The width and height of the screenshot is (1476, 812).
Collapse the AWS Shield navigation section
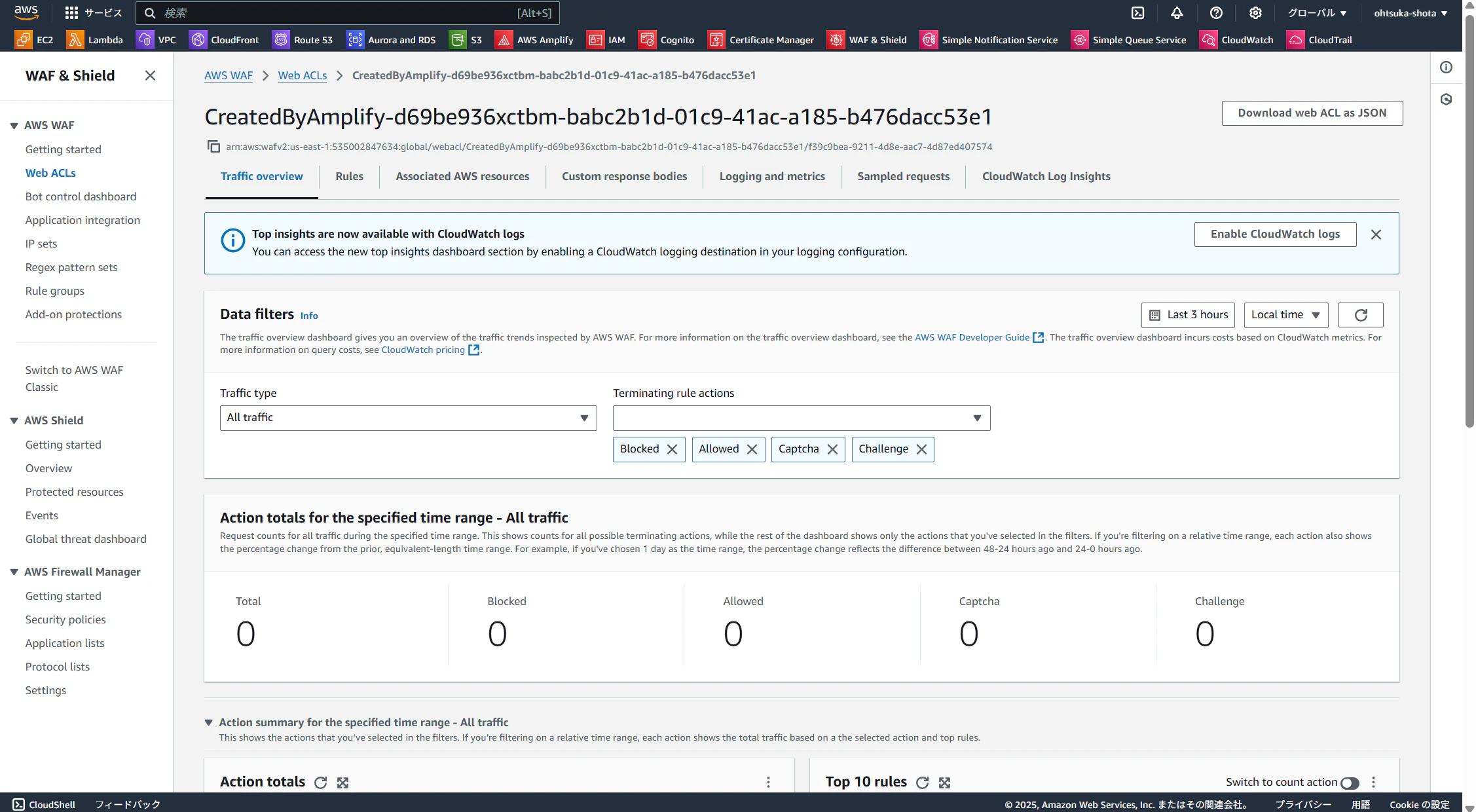point(14,421)
